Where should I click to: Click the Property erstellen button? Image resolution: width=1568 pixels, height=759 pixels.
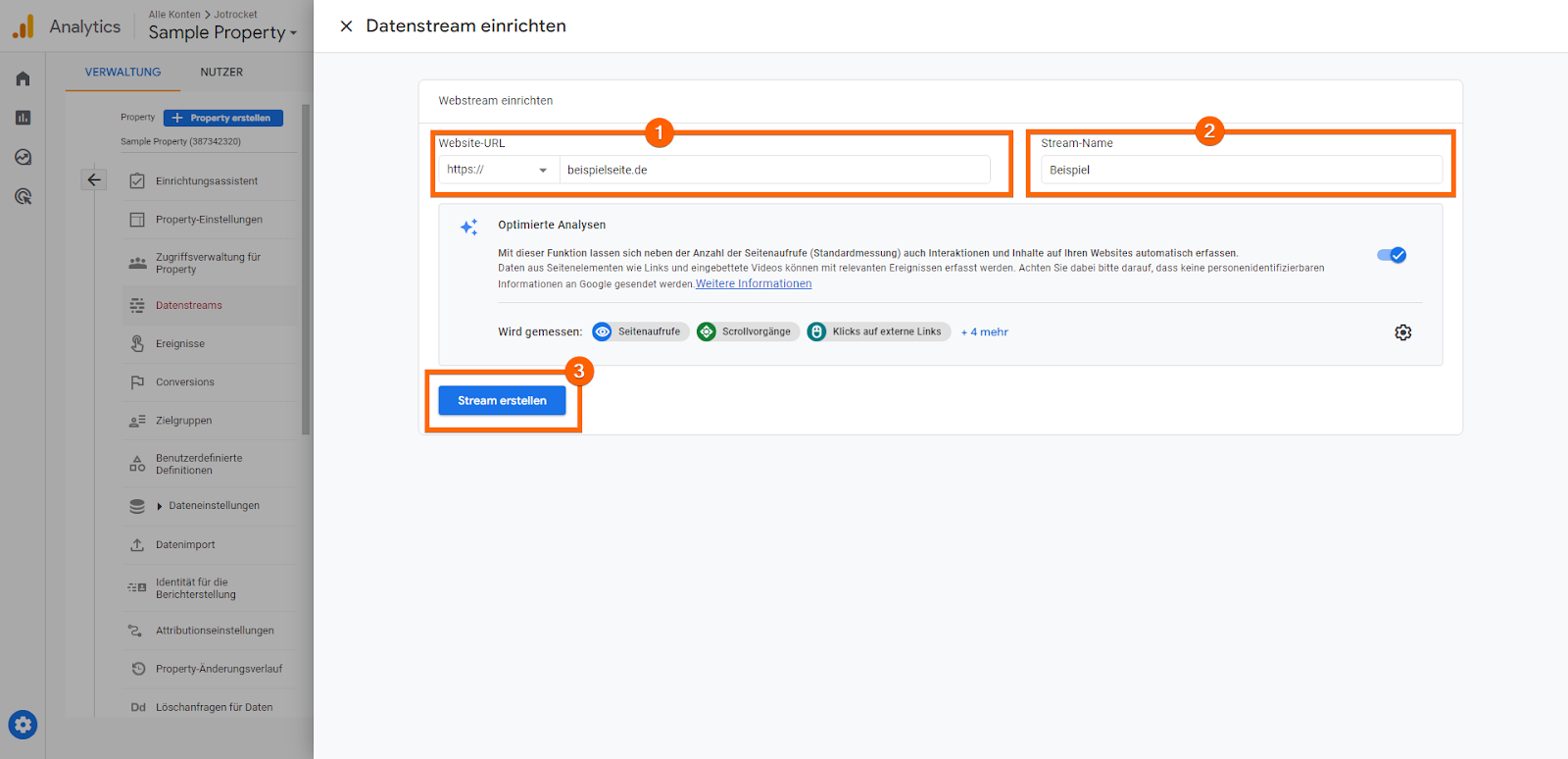[x=223, y=118]
